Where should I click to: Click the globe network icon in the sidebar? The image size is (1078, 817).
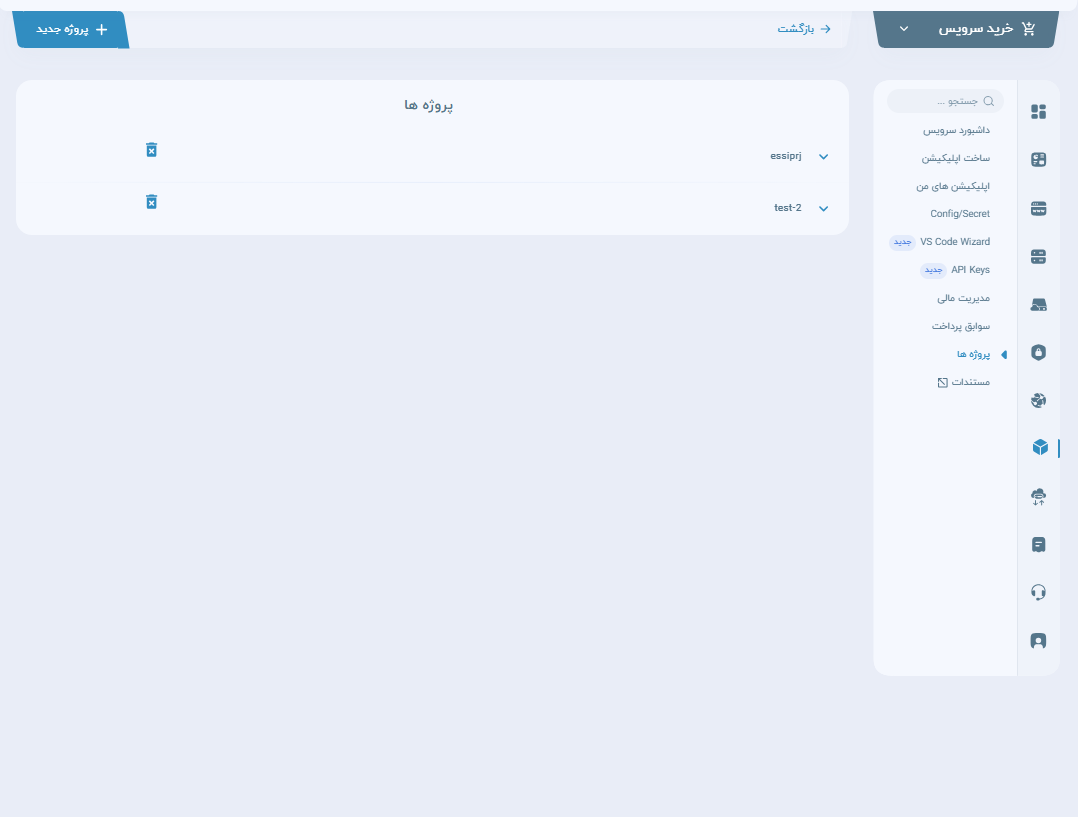tap(1038, 400)
